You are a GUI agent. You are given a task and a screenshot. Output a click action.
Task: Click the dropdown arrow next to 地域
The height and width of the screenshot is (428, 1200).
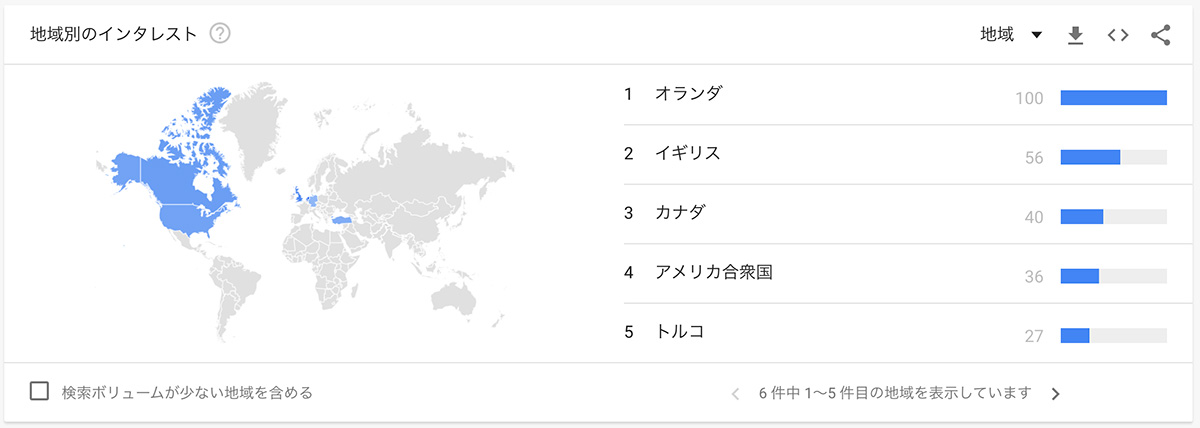click(x=1036, y=35)
